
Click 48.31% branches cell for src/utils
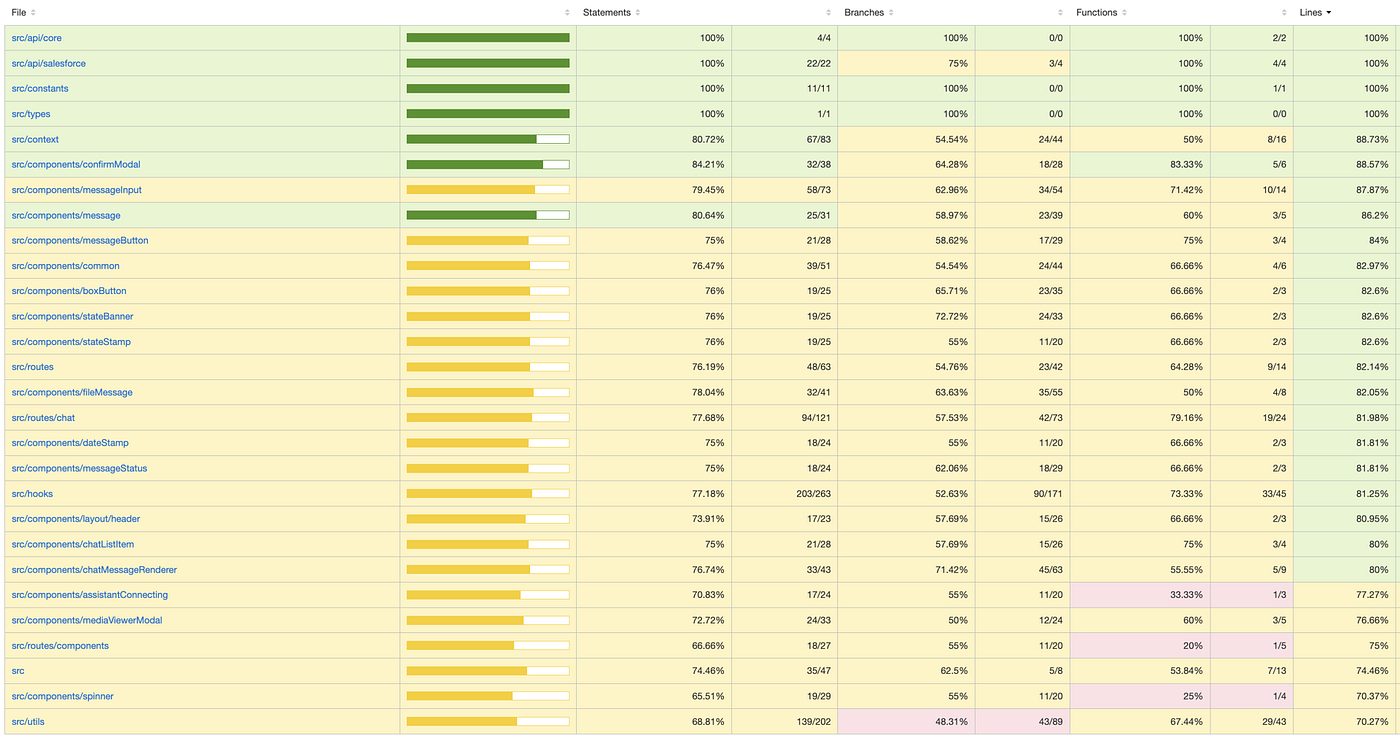[906, 721]
